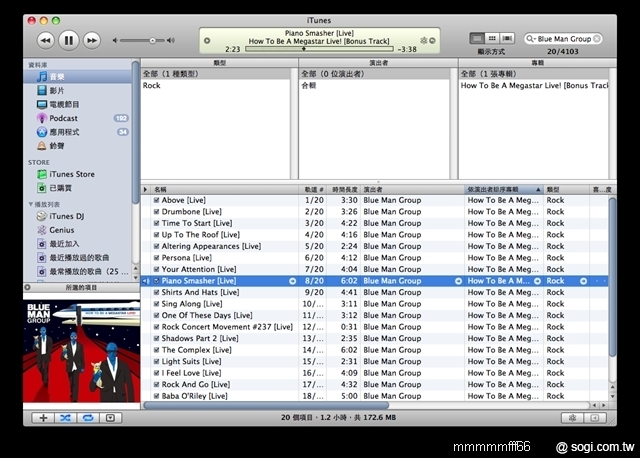
Task: Toggle checkbox for Sing Along [Live]
Action: 156,303
